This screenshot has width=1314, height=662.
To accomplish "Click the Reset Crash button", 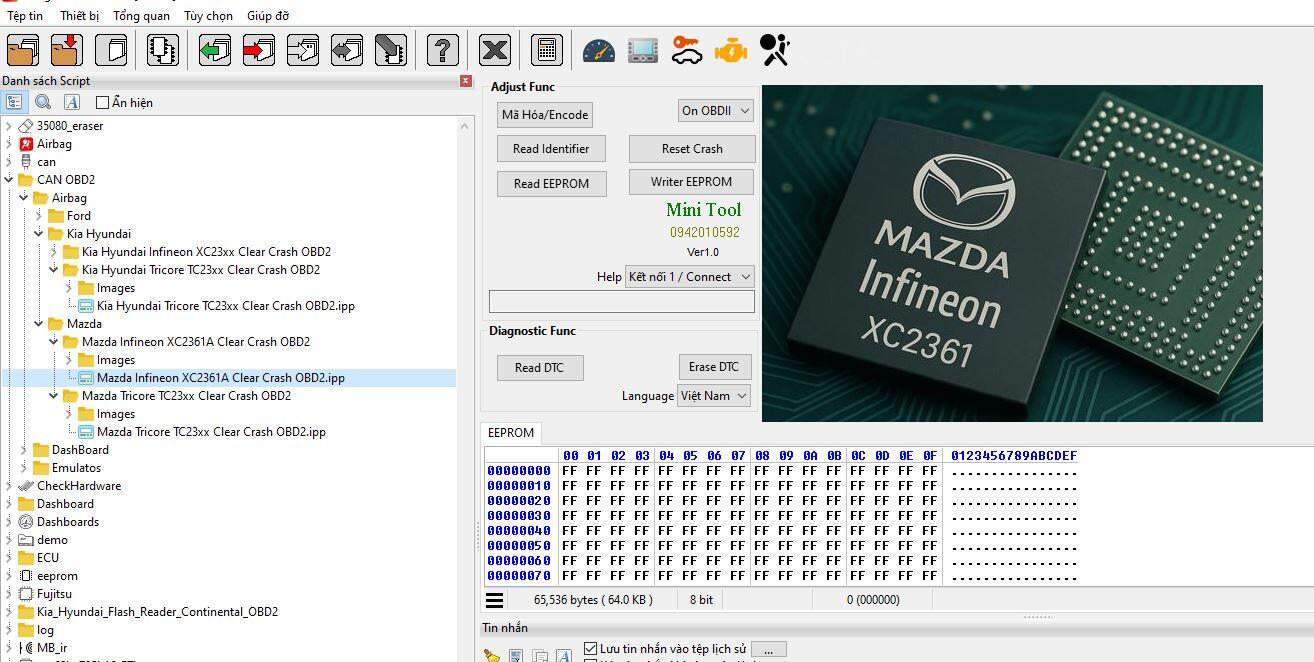I will tap(691, 149).
